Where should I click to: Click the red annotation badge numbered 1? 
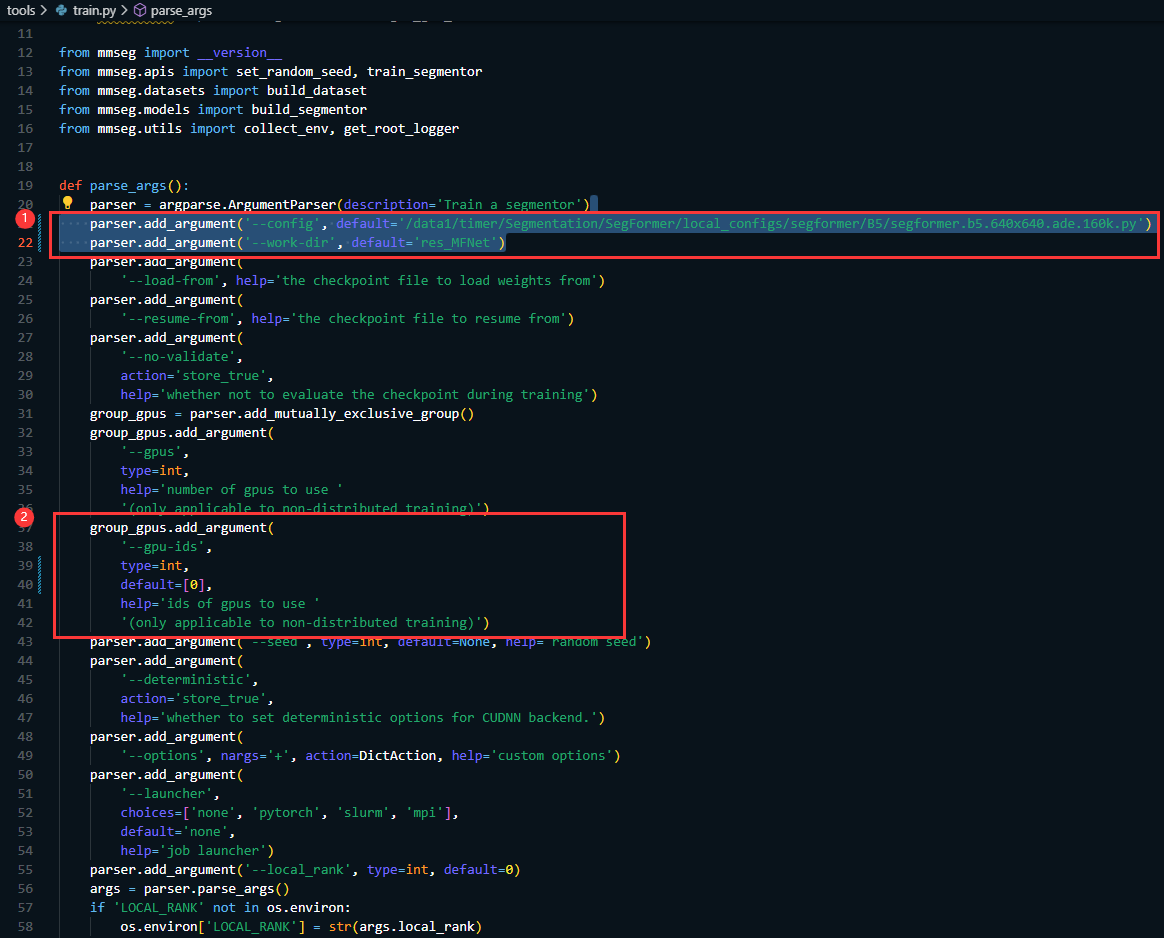pyautogui.click(x=23, y=217)
